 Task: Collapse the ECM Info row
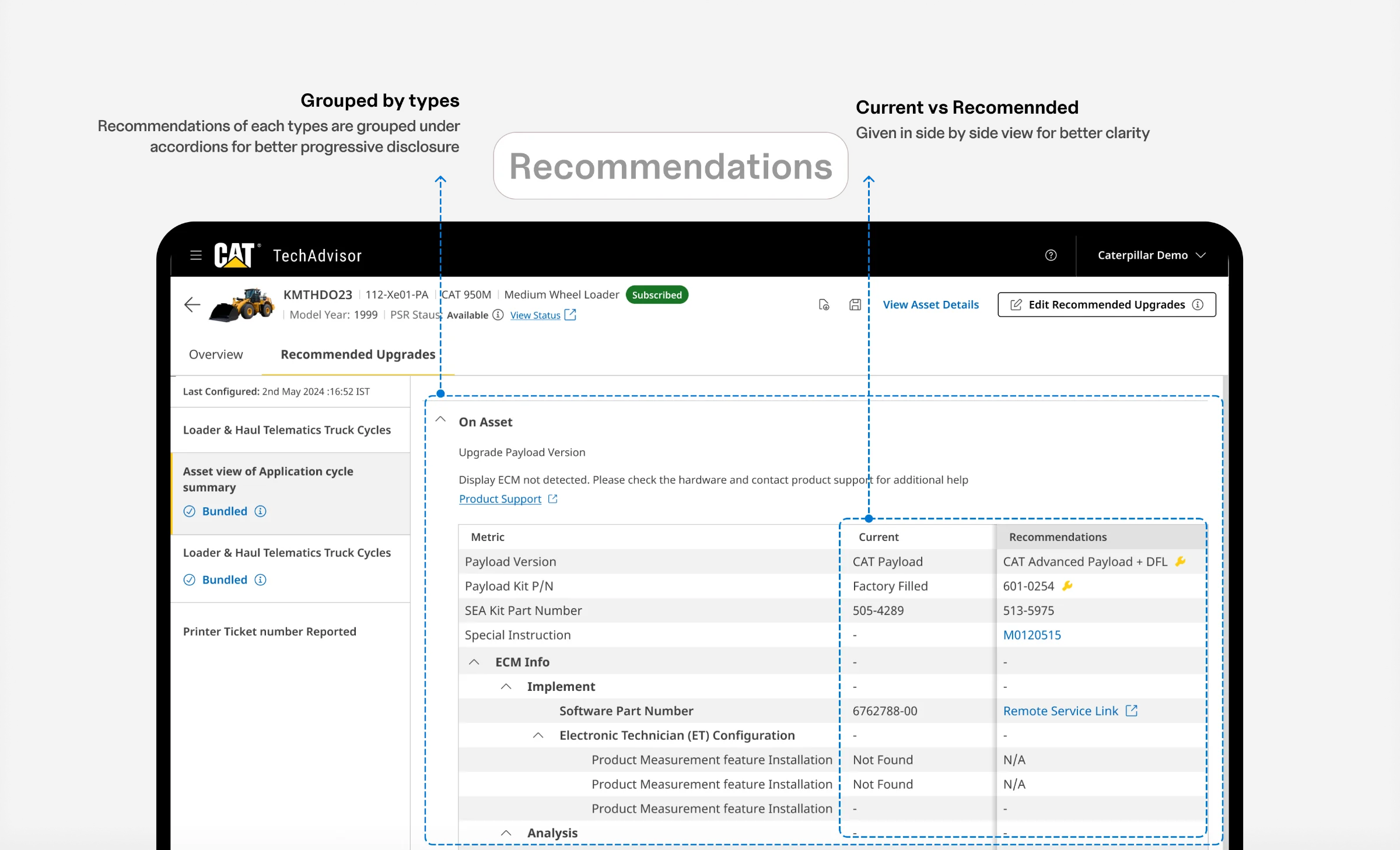474,662
